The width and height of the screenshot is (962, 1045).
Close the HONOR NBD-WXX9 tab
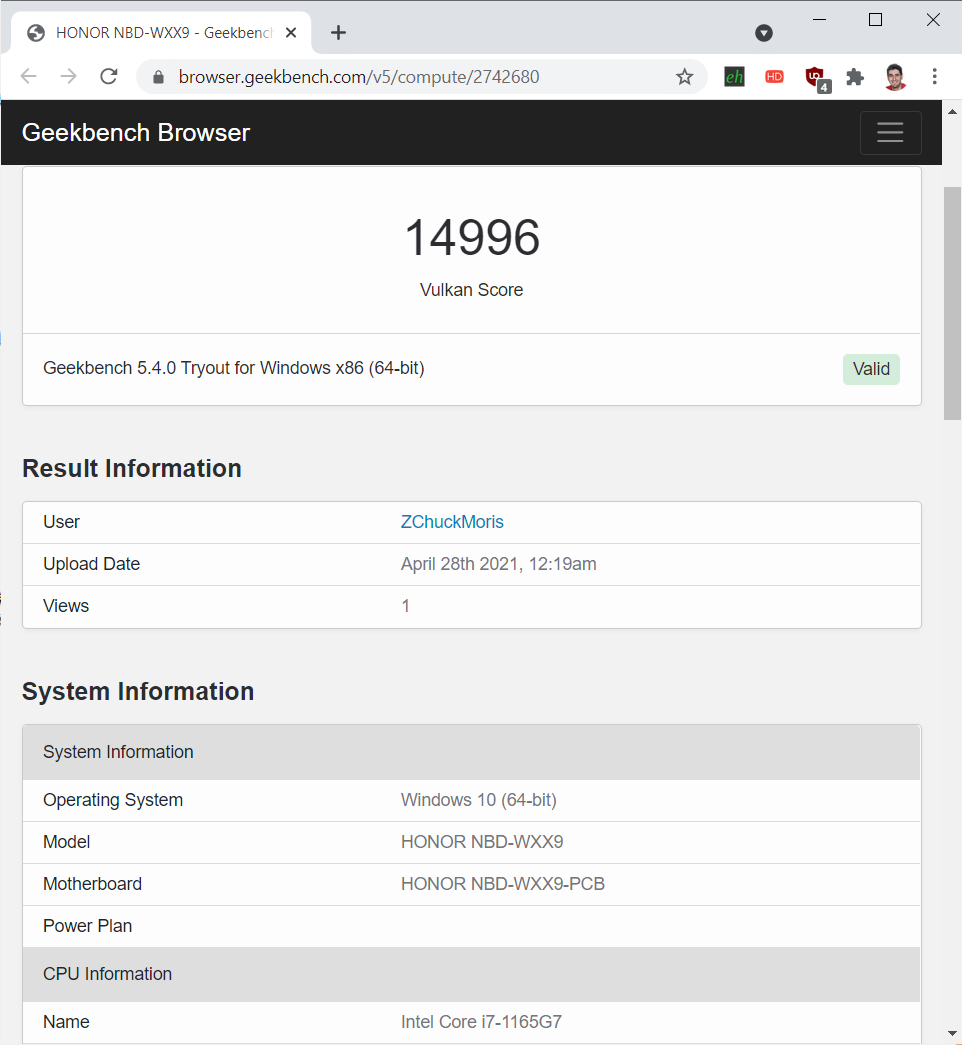click(x=291, y=33)
